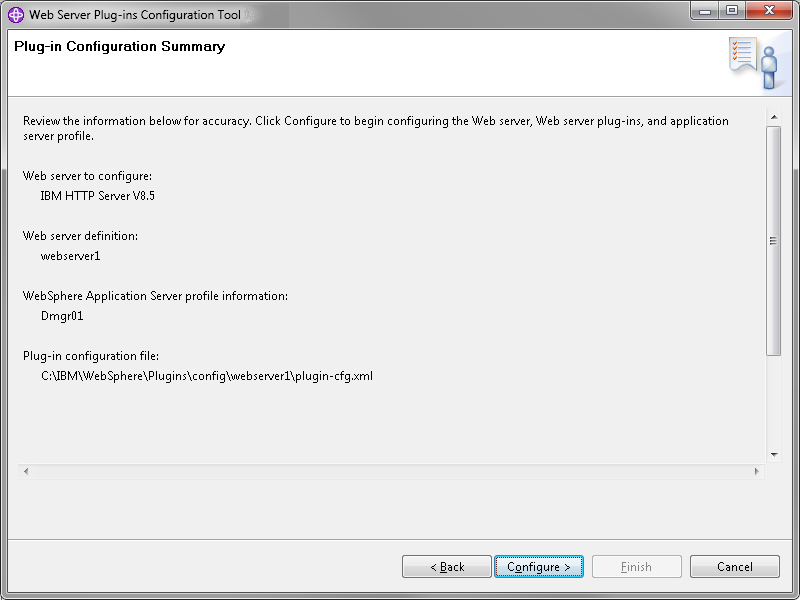
Task: Click the horizontal scrollbar right arrow
Action: pos(757,471)
